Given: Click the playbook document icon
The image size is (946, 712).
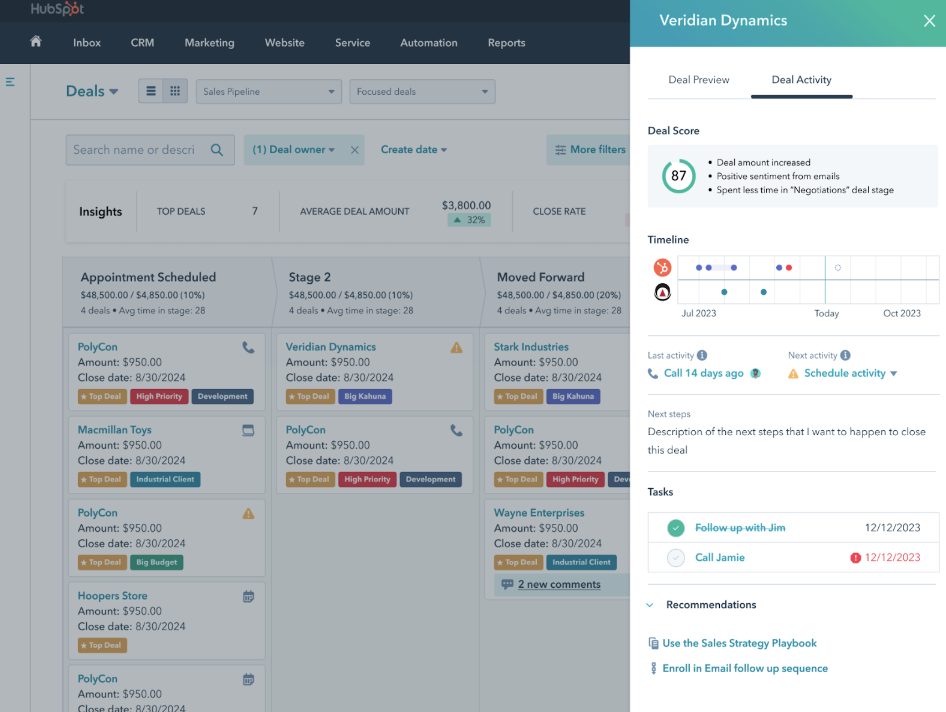Looking at the screenshot, I should [653, 643].
